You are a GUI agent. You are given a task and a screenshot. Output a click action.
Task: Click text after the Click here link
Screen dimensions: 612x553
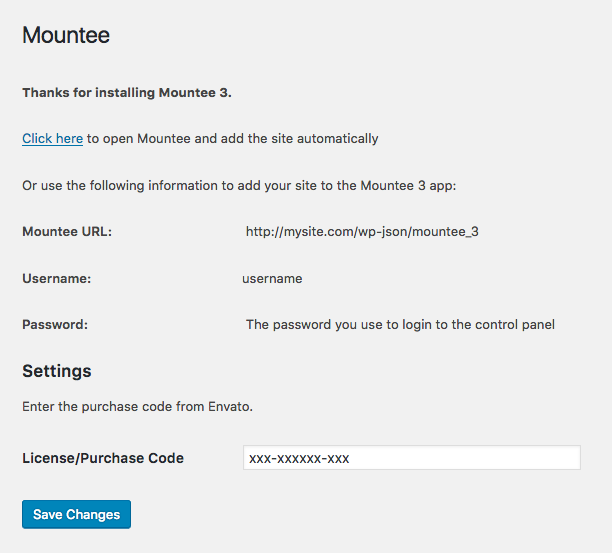[233, 139]
